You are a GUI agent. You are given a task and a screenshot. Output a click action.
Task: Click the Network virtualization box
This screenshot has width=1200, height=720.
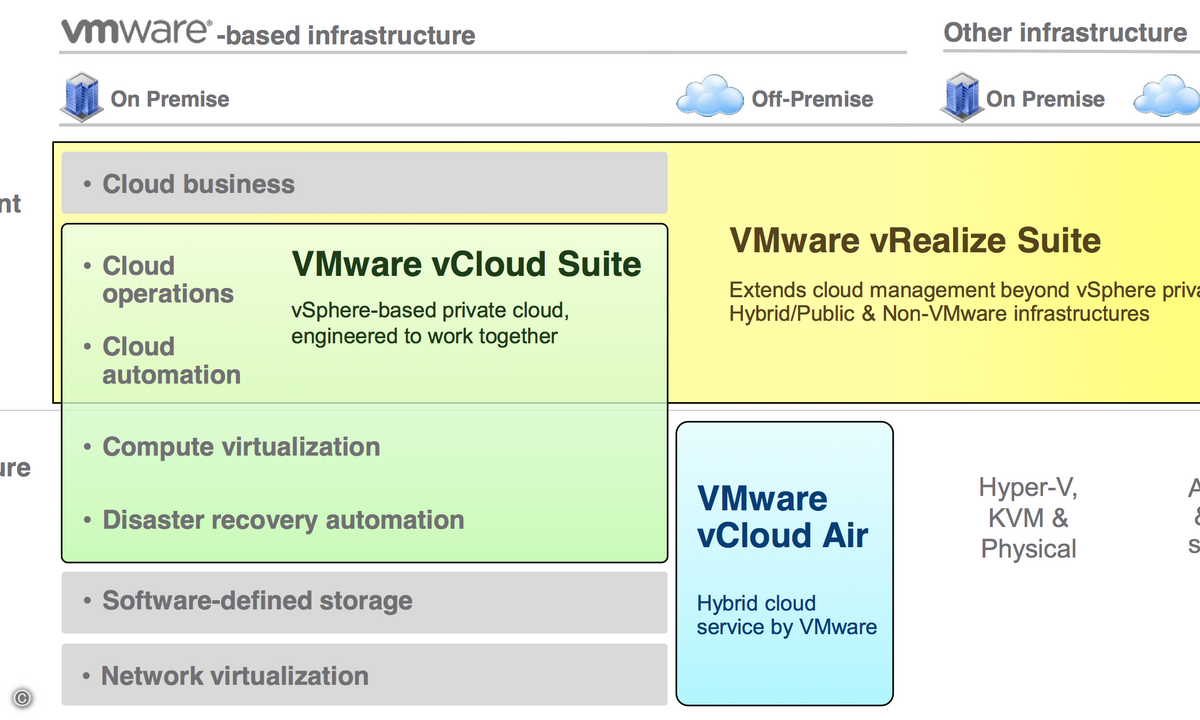coord(364,675)
